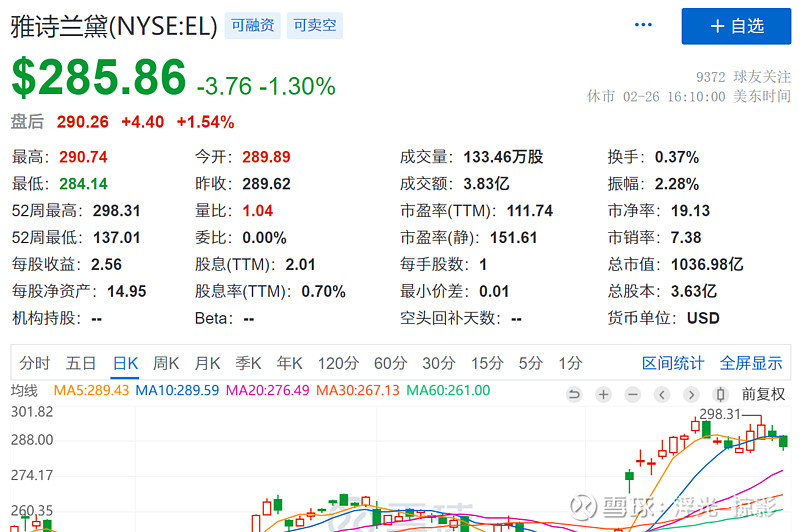Click the 昨收 value 289.62

(x=266, y=184)
